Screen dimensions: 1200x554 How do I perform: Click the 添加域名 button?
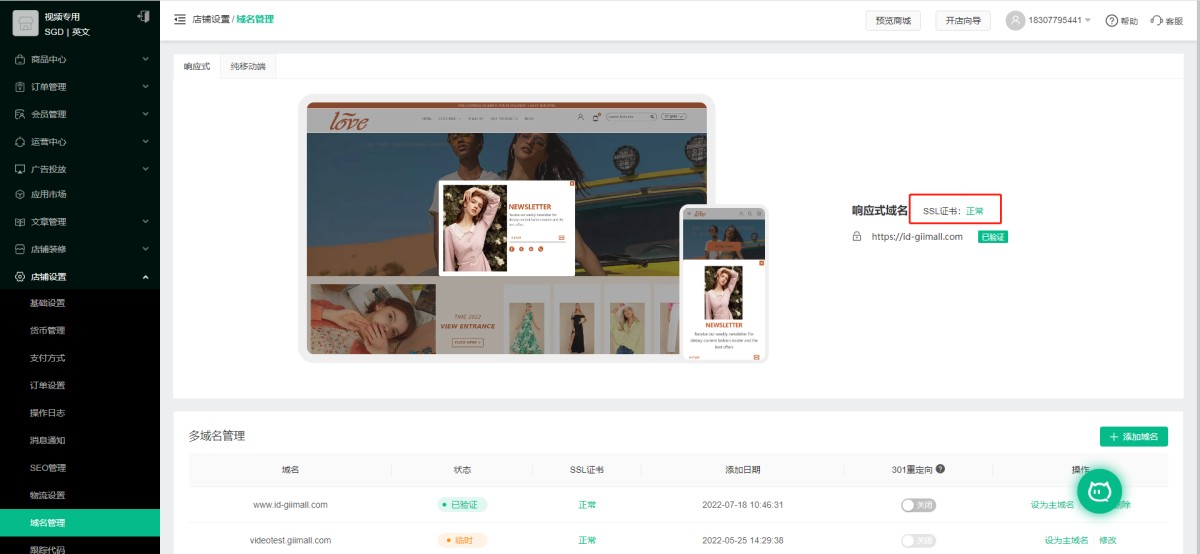pyautogui.click(x=1133, y=437)
